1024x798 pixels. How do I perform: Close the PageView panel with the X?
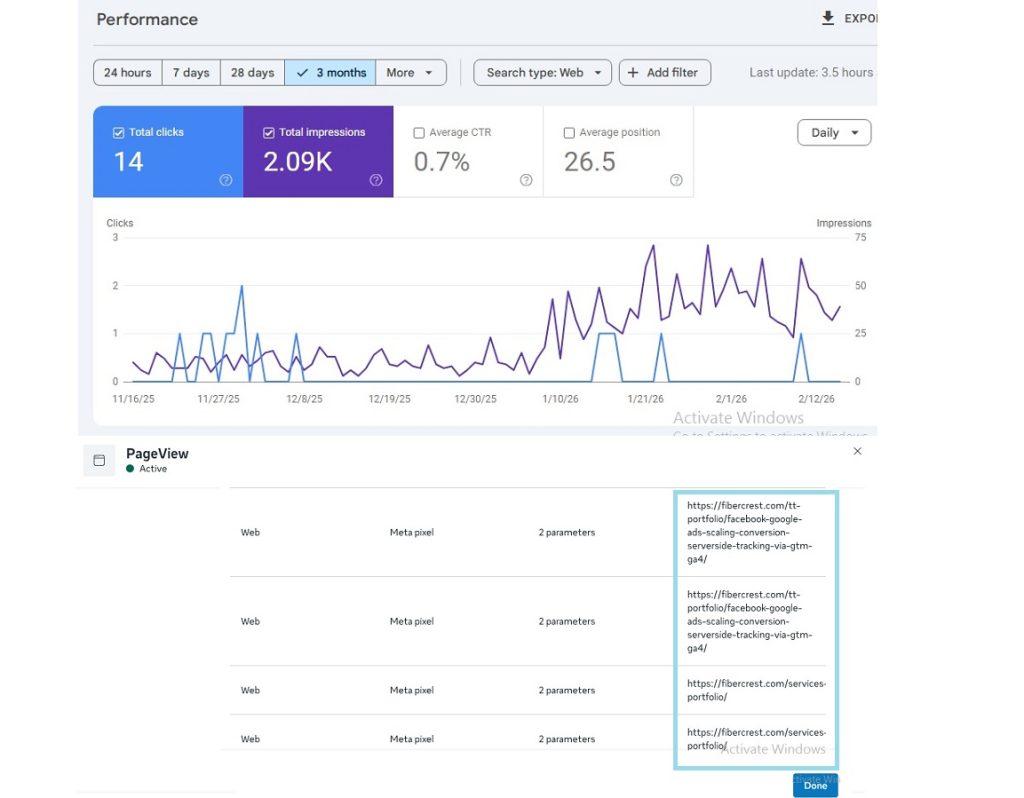pyautogui.click(x=857, y=451)
